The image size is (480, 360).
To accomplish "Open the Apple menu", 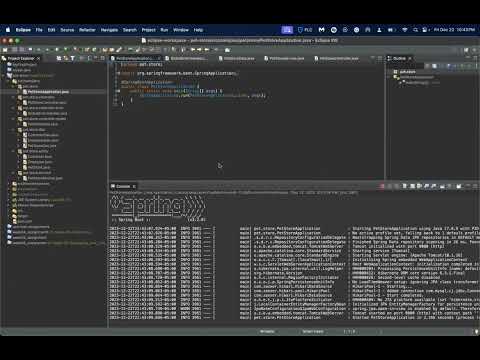I will coord(8,30).
